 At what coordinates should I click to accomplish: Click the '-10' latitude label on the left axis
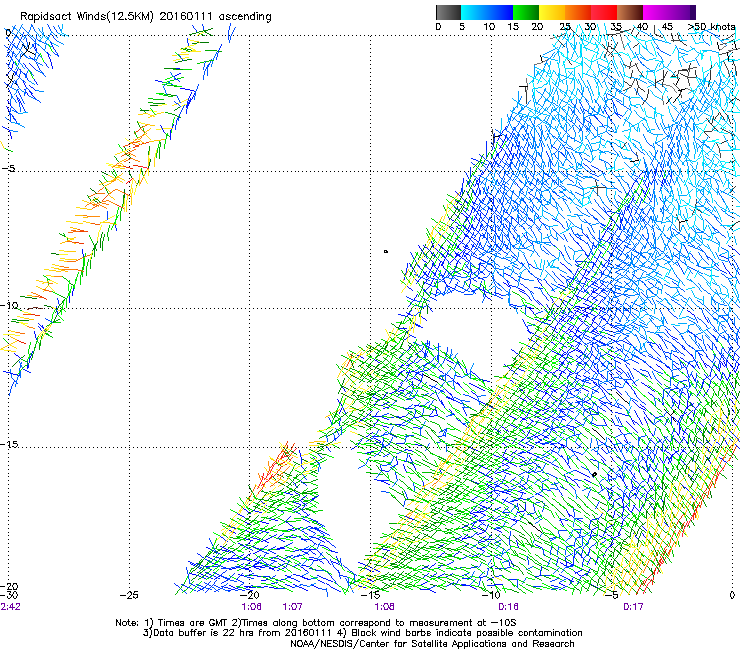9,305
